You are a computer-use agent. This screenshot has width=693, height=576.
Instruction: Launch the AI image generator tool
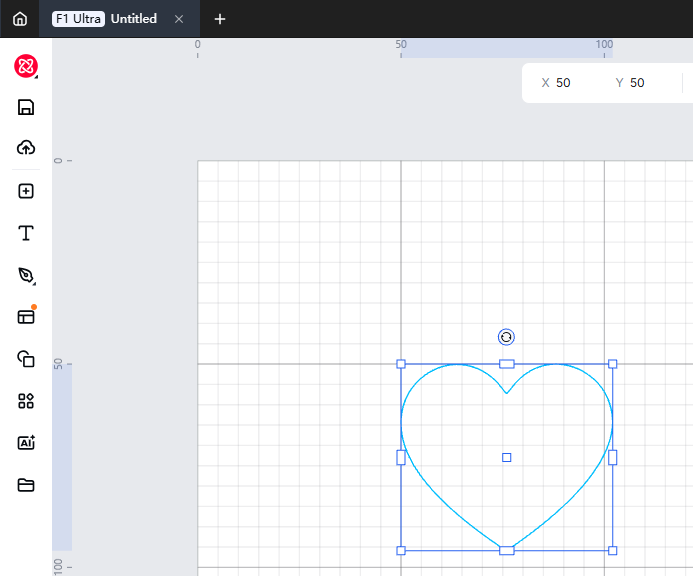pyautogui.click(x=26, y=443)
